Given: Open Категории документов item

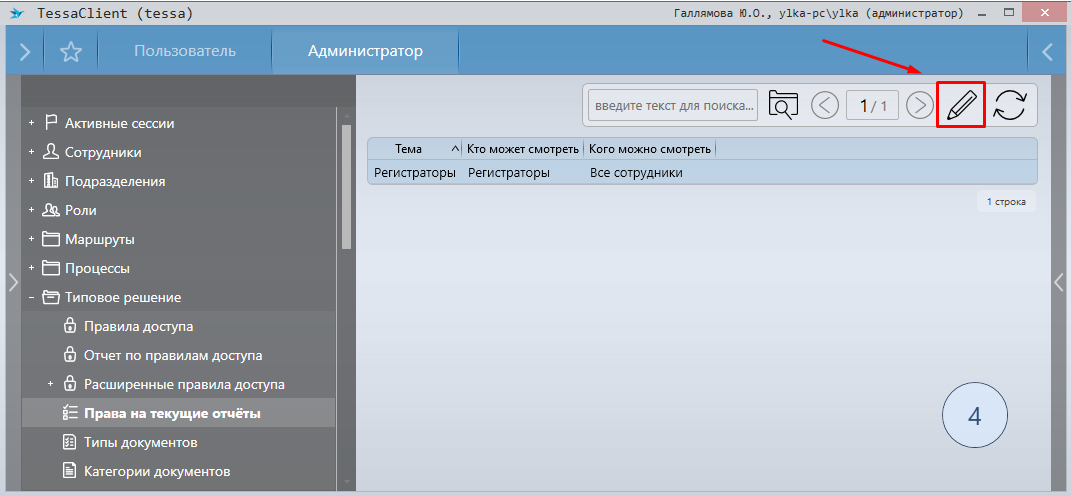Looking at the screenshot, I should pos(157,471).
